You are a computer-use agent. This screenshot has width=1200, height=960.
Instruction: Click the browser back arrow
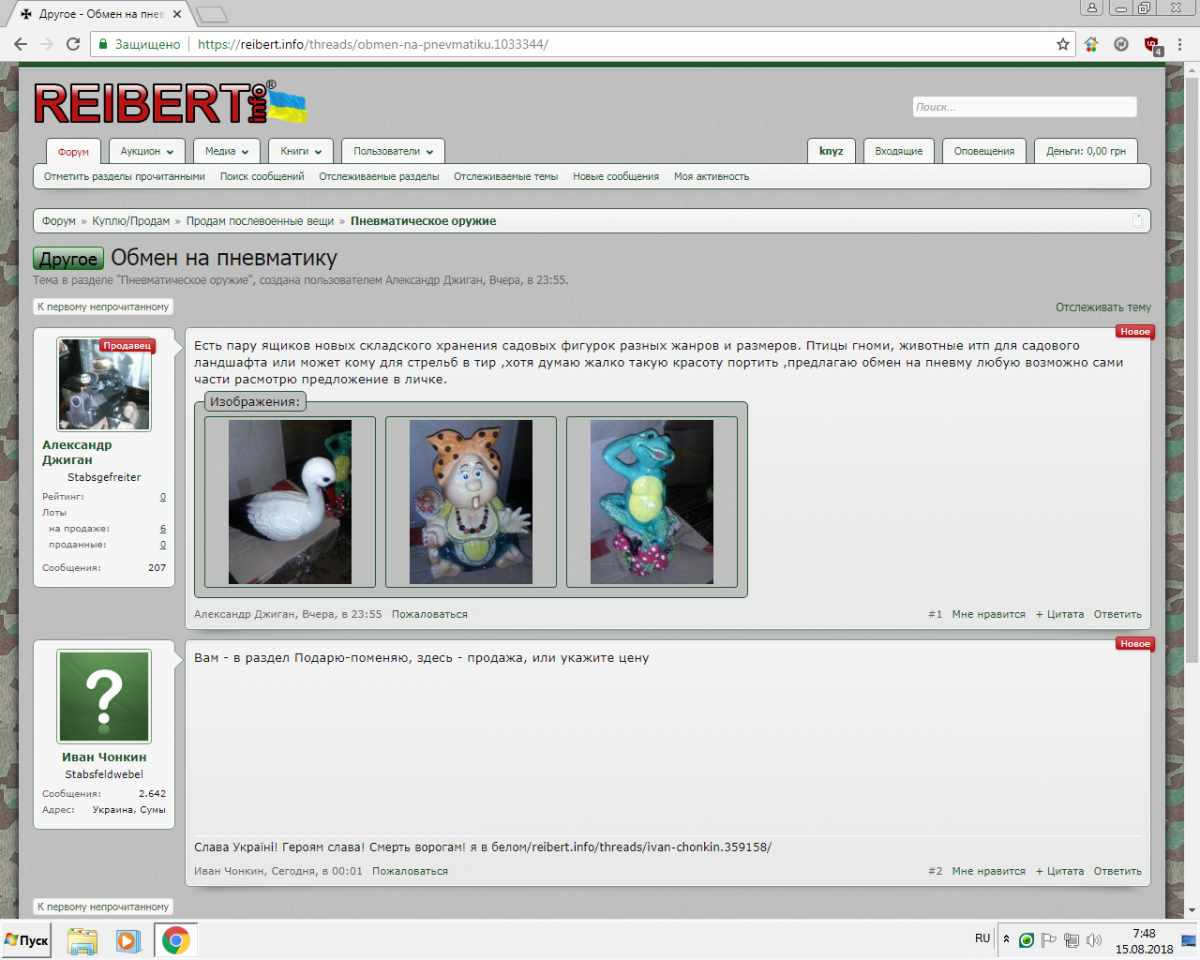click(20, 44)
